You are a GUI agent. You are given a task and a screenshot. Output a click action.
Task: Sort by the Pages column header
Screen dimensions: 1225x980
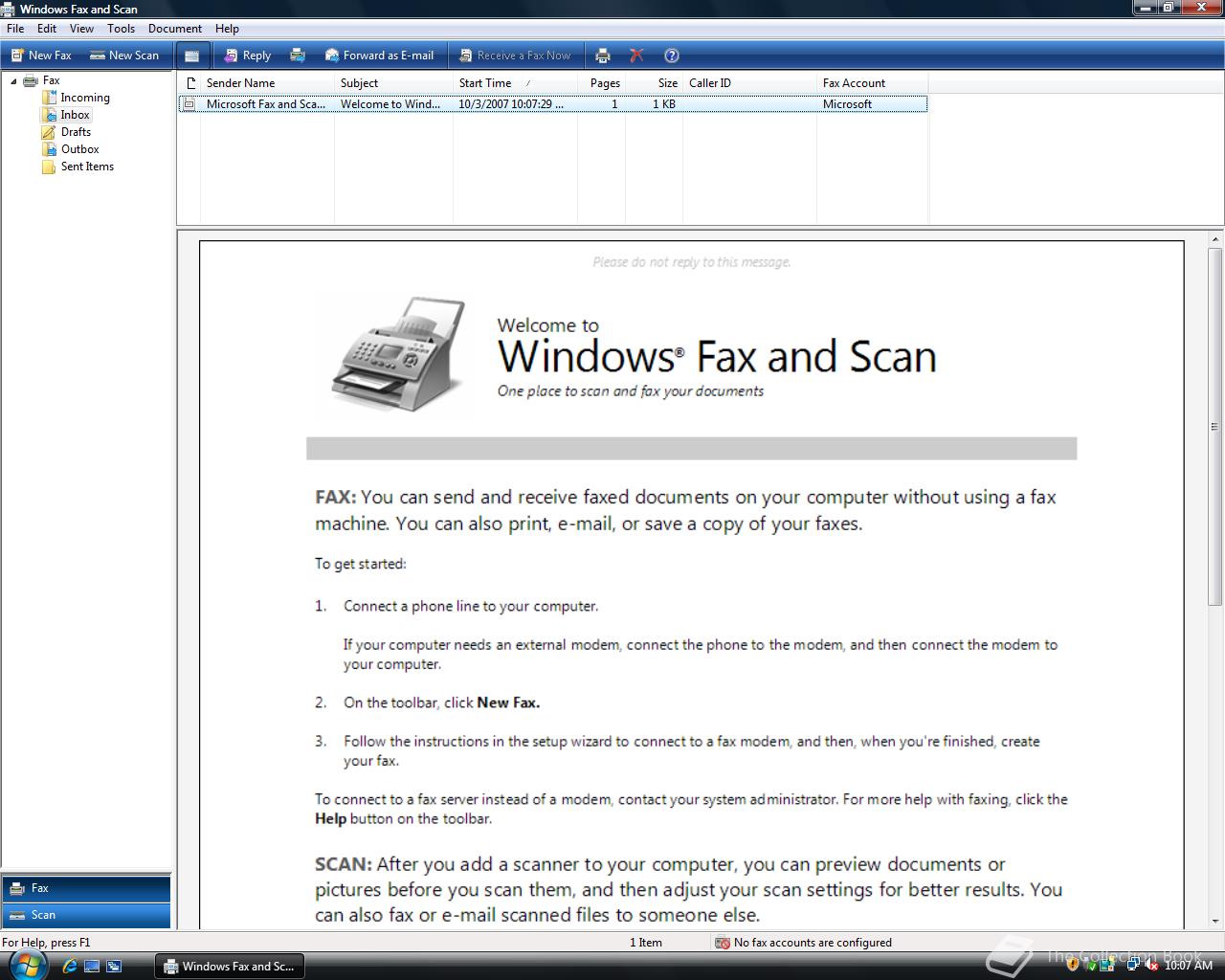coord(602,83)
